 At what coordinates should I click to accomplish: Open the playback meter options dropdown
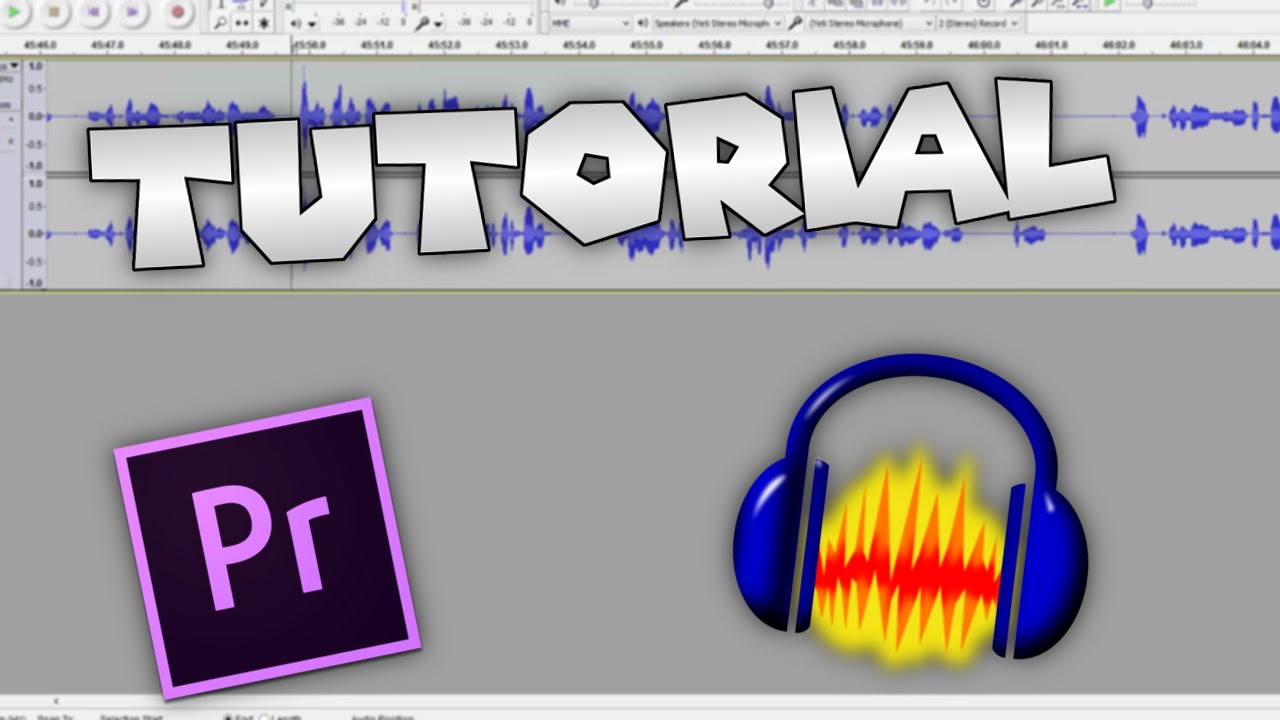pos(313,23)
